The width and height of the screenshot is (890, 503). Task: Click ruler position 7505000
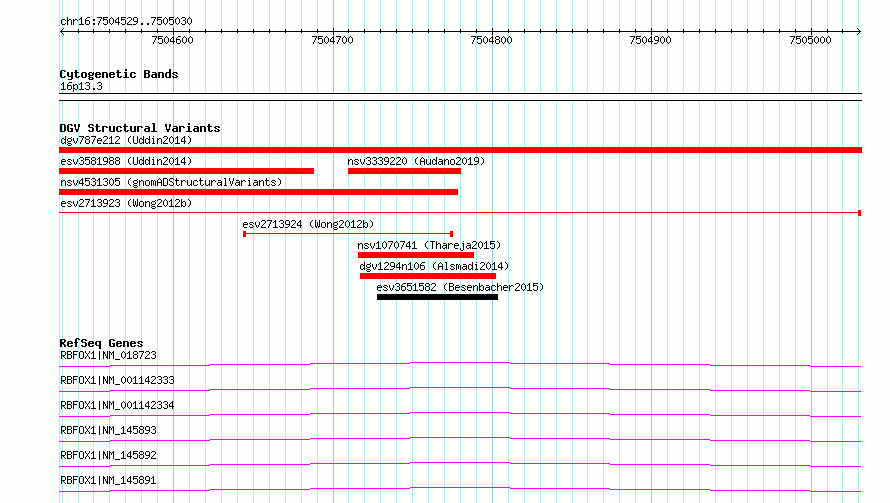coord(811,40)
